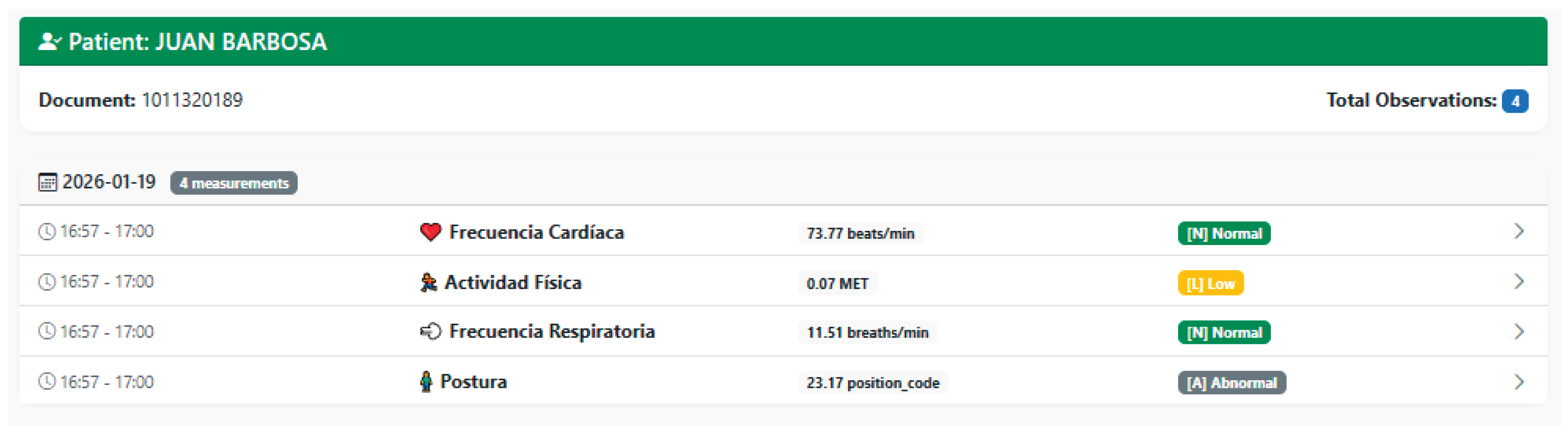Screen dimensions: 1568x436
Task: Expand the Actividad Física row chevron
Action: point(1518,281)
